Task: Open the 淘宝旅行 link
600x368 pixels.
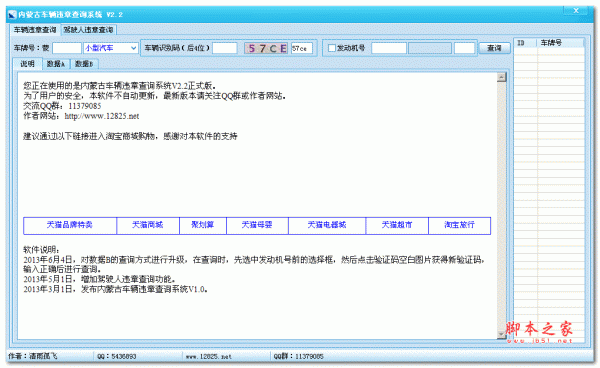Action: (459, 225)
